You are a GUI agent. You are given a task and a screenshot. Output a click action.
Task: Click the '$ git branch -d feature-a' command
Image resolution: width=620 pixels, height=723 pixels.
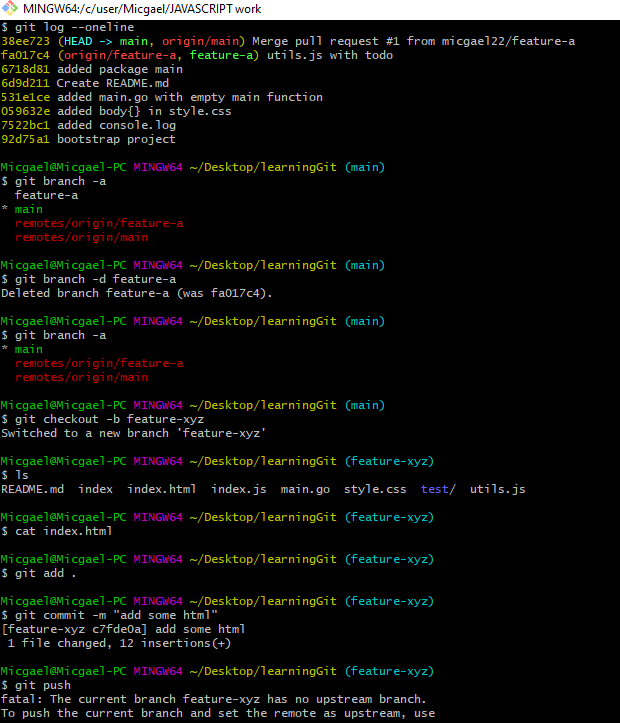click(x=89, y=279)
